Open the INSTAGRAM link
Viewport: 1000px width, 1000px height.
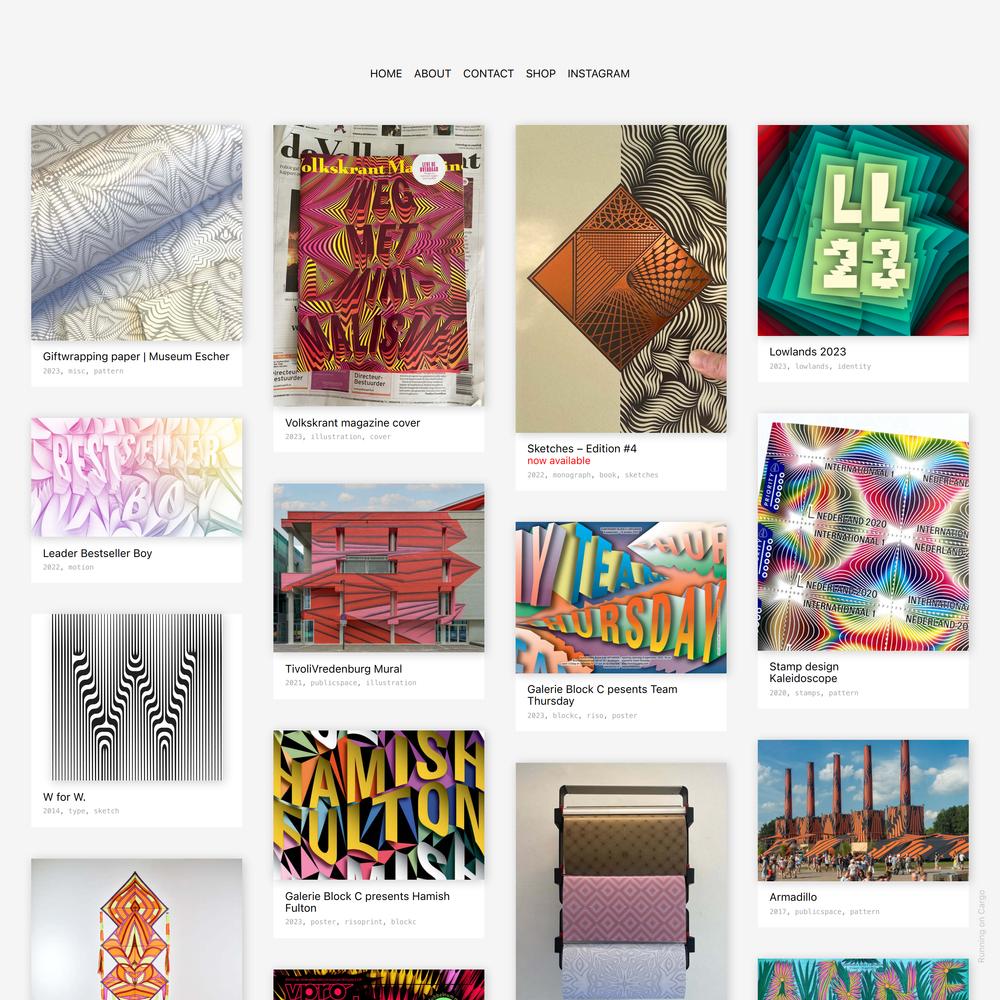coord(598,73)
